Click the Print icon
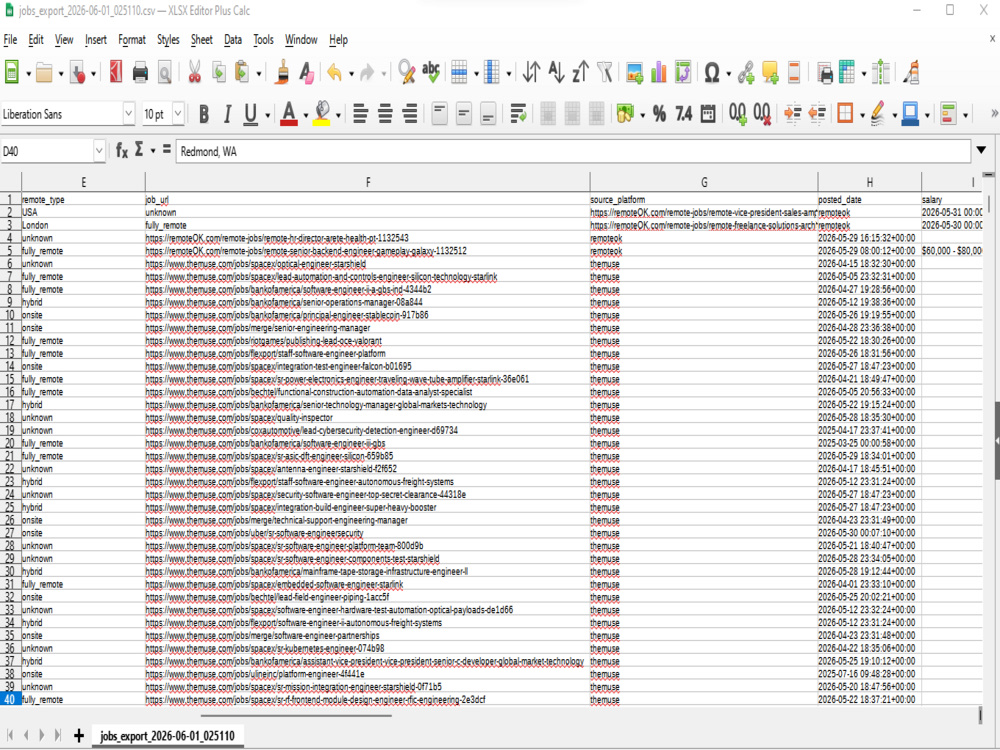1000x750 pixels. pyautogui.click(x=140, y=73)
